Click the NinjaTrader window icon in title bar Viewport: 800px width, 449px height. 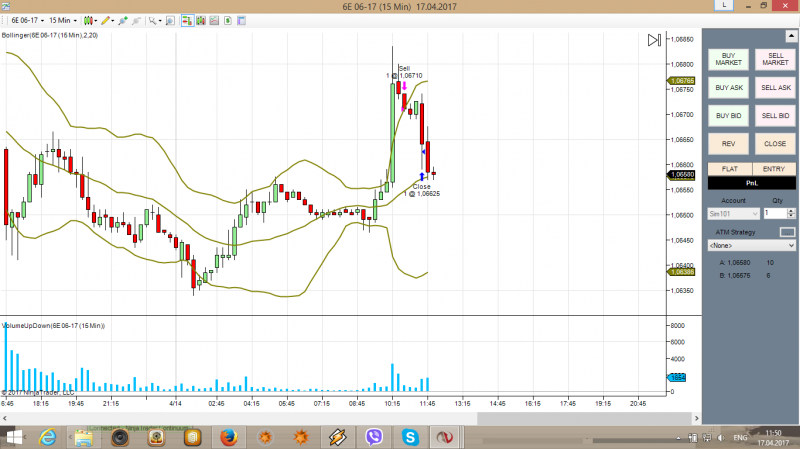[6, 6]
